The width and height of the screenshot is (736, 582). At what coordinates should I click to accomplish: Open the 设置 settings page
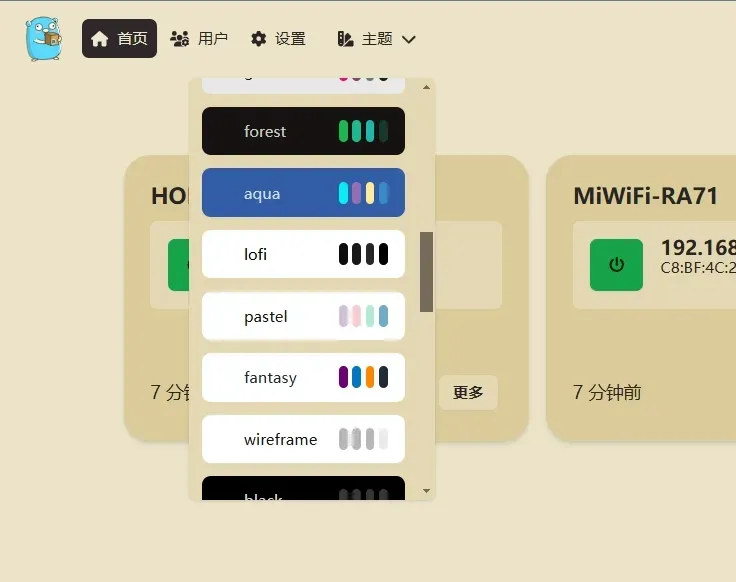[x=278, y=38]
